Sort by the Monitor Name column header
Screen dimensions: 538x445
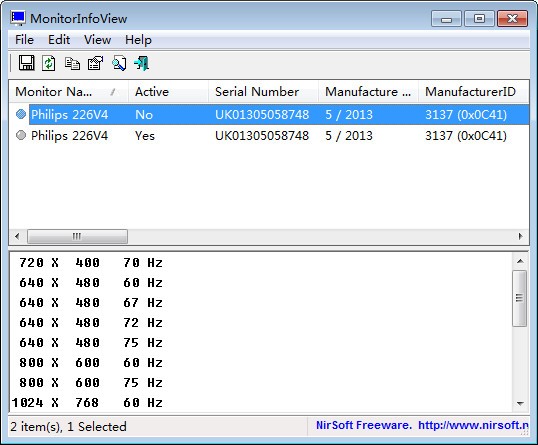pyautogui.click(x=69, y=92)
